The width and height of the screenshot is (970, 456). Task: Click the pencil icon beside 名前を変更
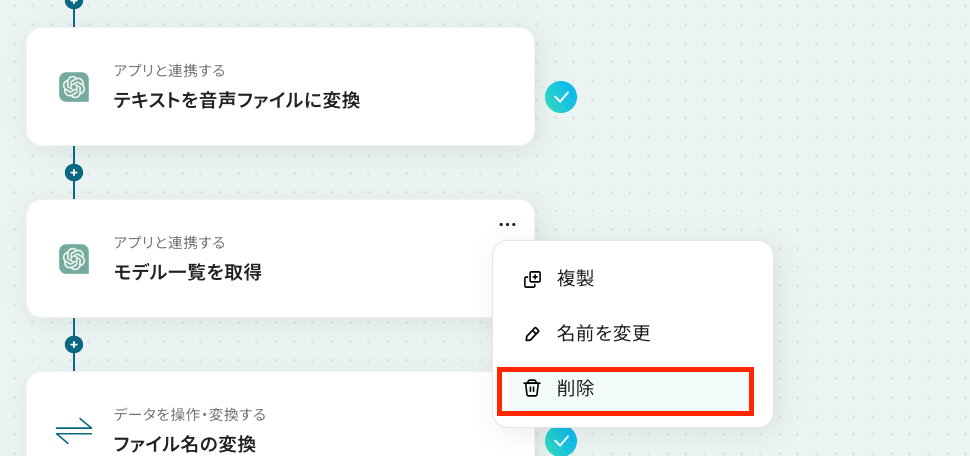coord(532,334)
